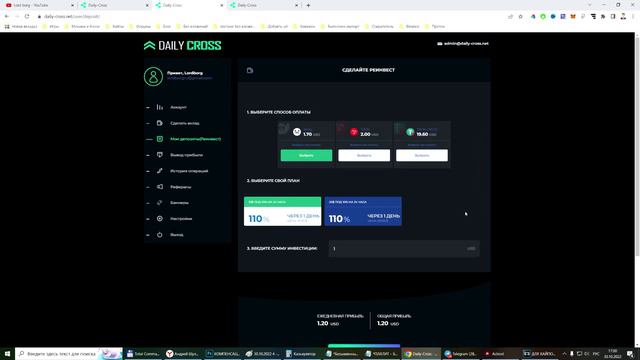The height and width of the screenshot is (360, 640).
Task: Click the Windows taskbar search box
Action: pos(69,353)
